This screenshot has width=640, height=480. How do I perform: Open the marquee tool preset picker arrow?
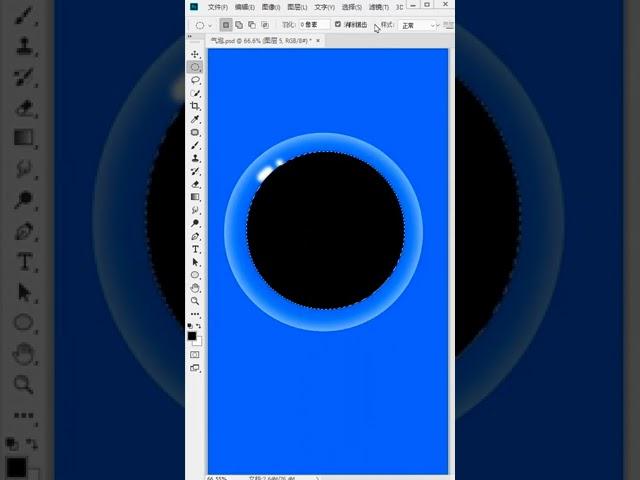point(212,25)
